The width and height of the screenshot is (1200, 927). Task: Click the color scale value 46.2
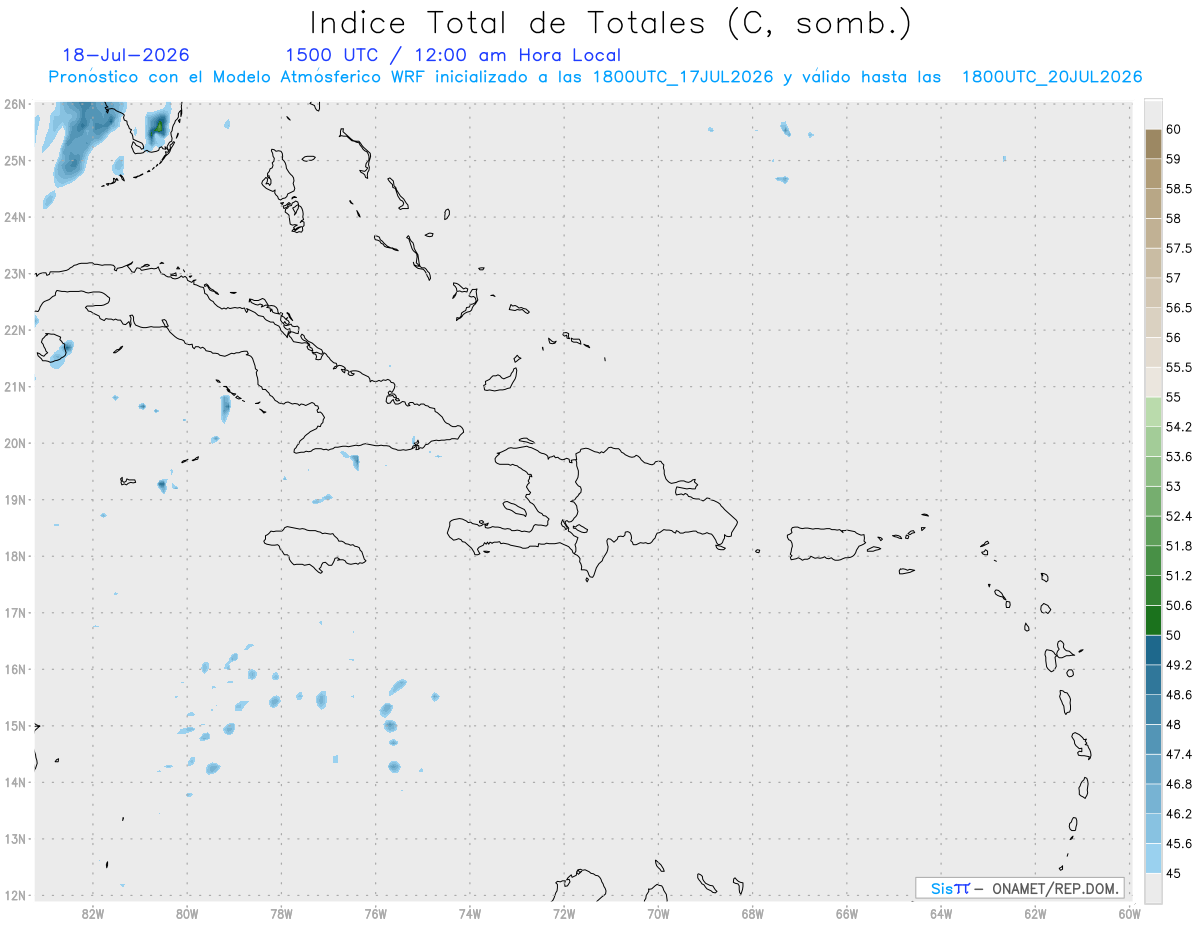1178,814
